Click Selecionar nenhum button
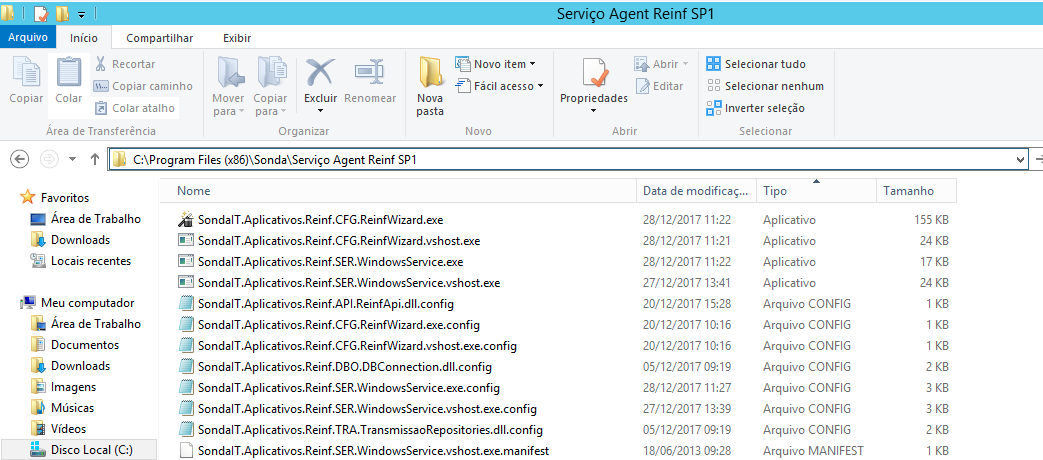Viewport: 1043px width, 460px height. pos(764,86)
